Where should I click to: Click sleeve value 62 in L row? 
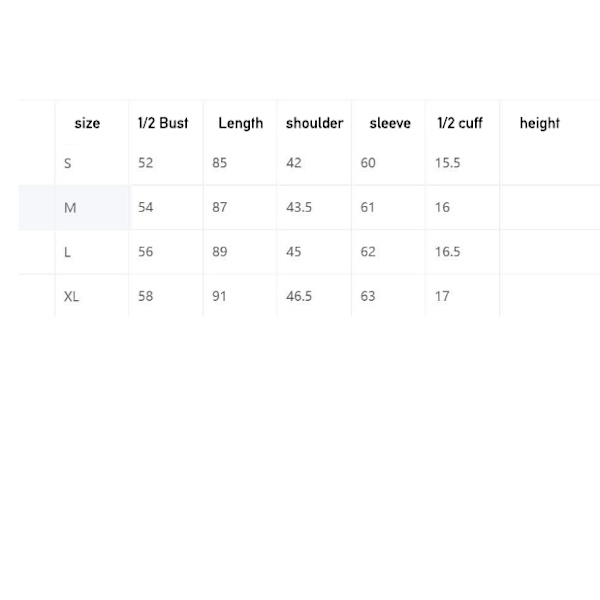pyautogui.click(x=368, y=252)
